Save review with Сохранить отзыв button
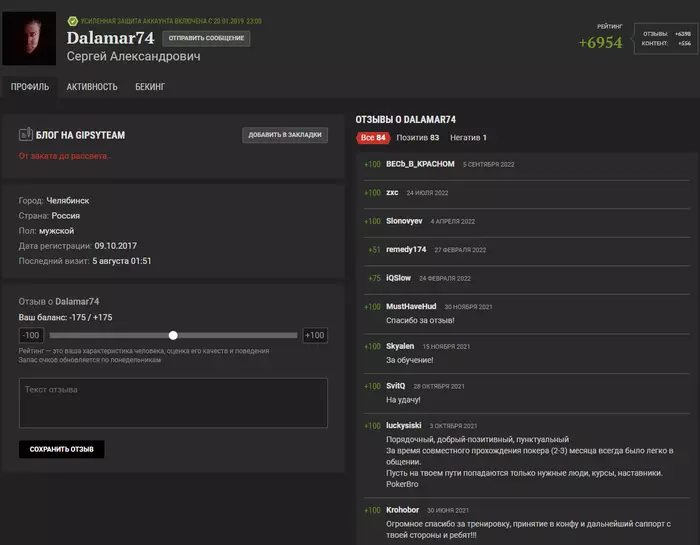The height and width of the screenshot is (545, 700). click(x=62, y=449)
